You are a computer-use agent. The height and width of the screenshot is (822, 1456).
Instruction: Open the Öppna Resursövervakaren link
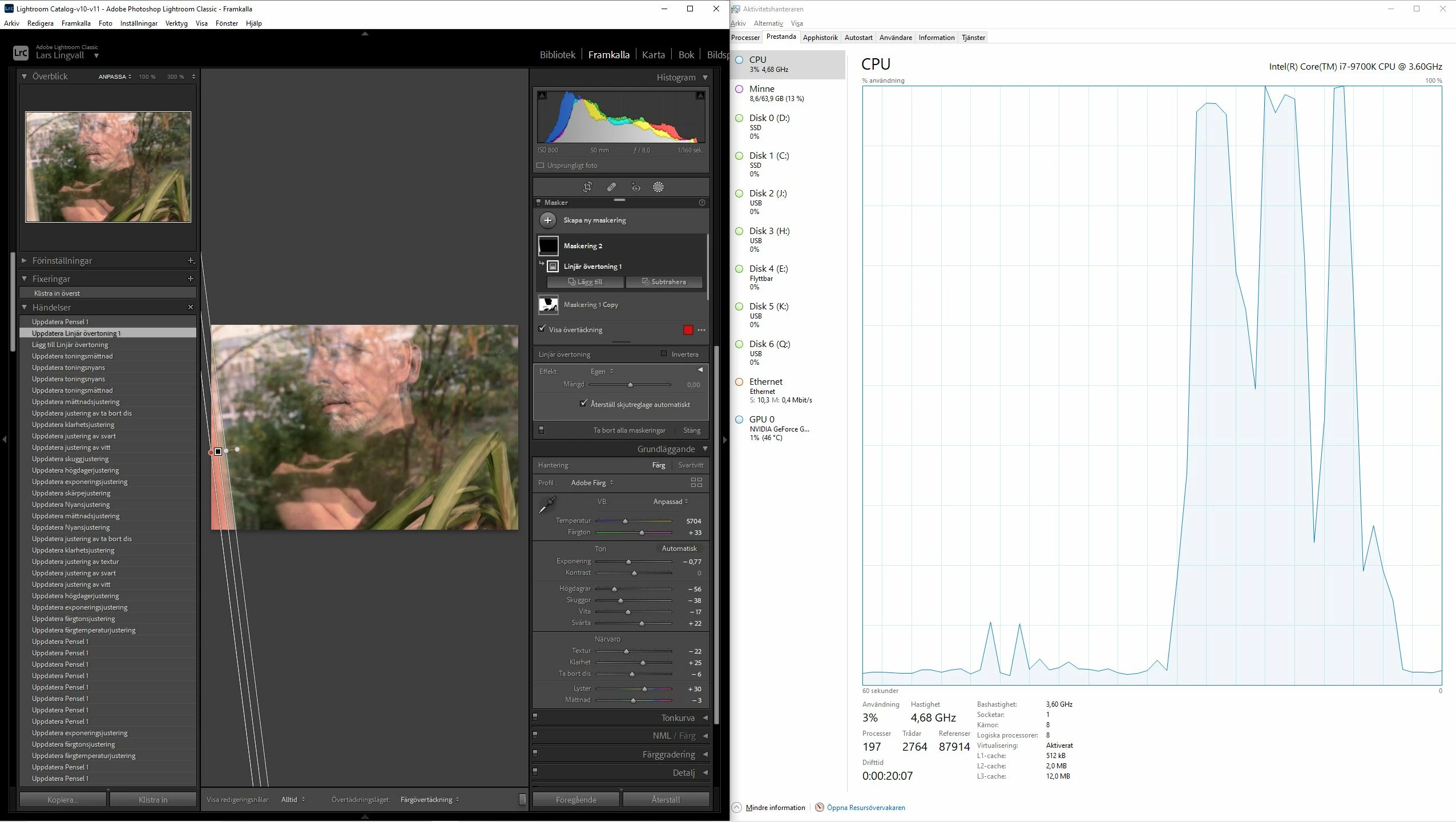(865, 807)
